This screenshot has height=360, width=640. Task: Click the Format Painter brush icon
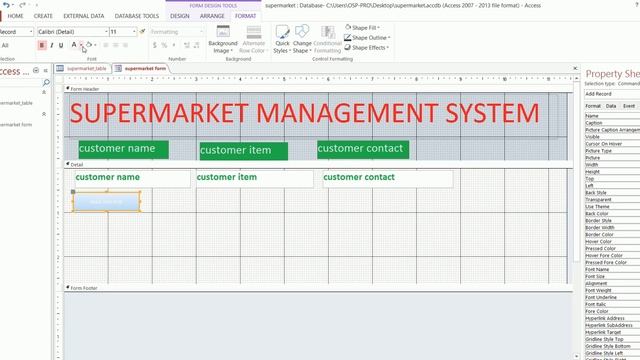(142, 31)
